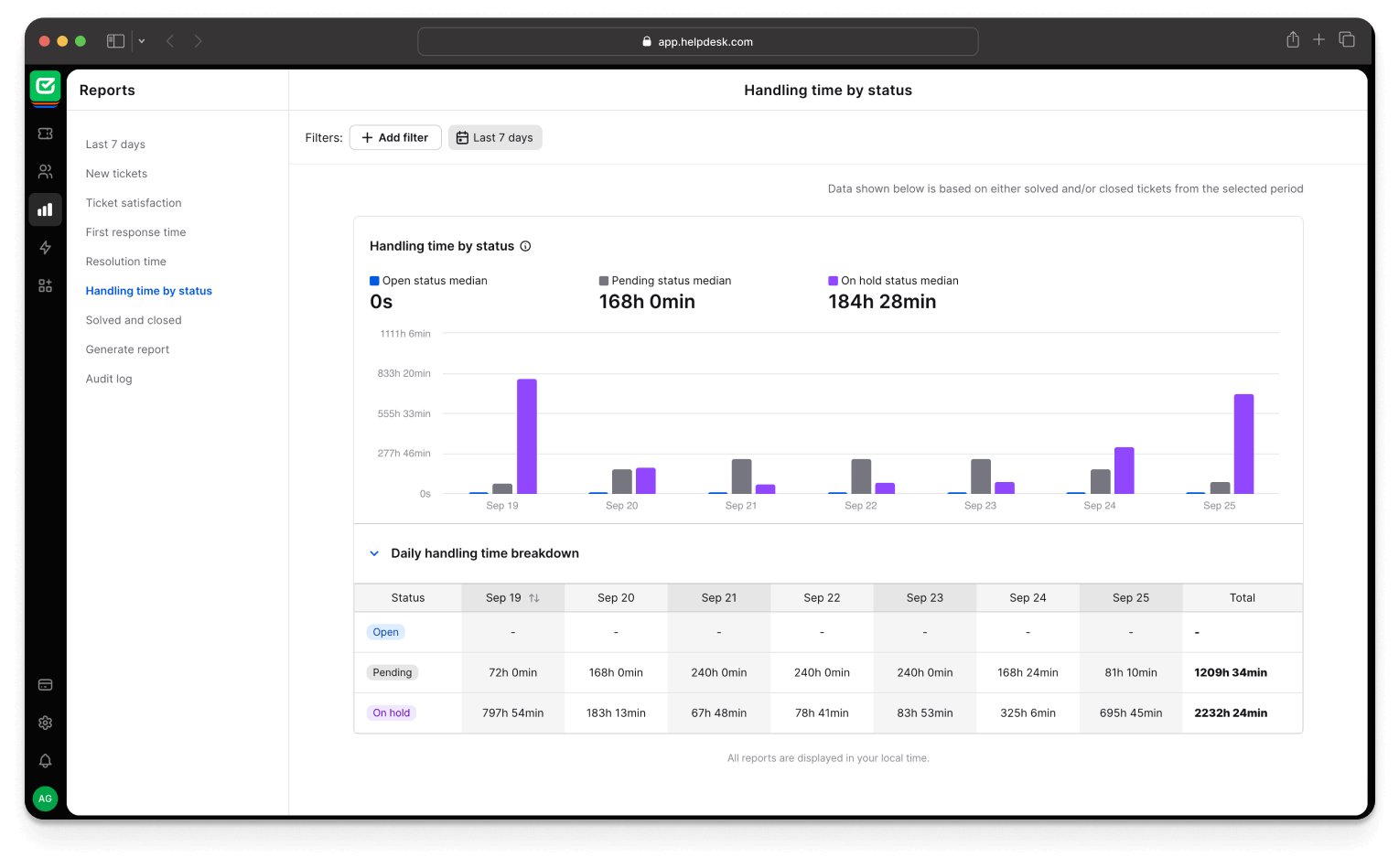Open the Last 7 days date filter

coord(495,136)
